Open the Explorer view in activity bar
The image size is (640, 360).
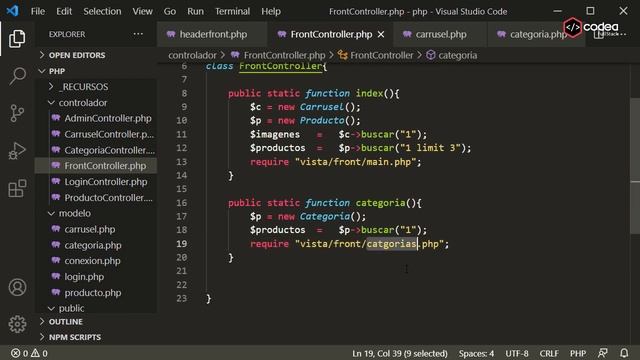tap(17, 39)
